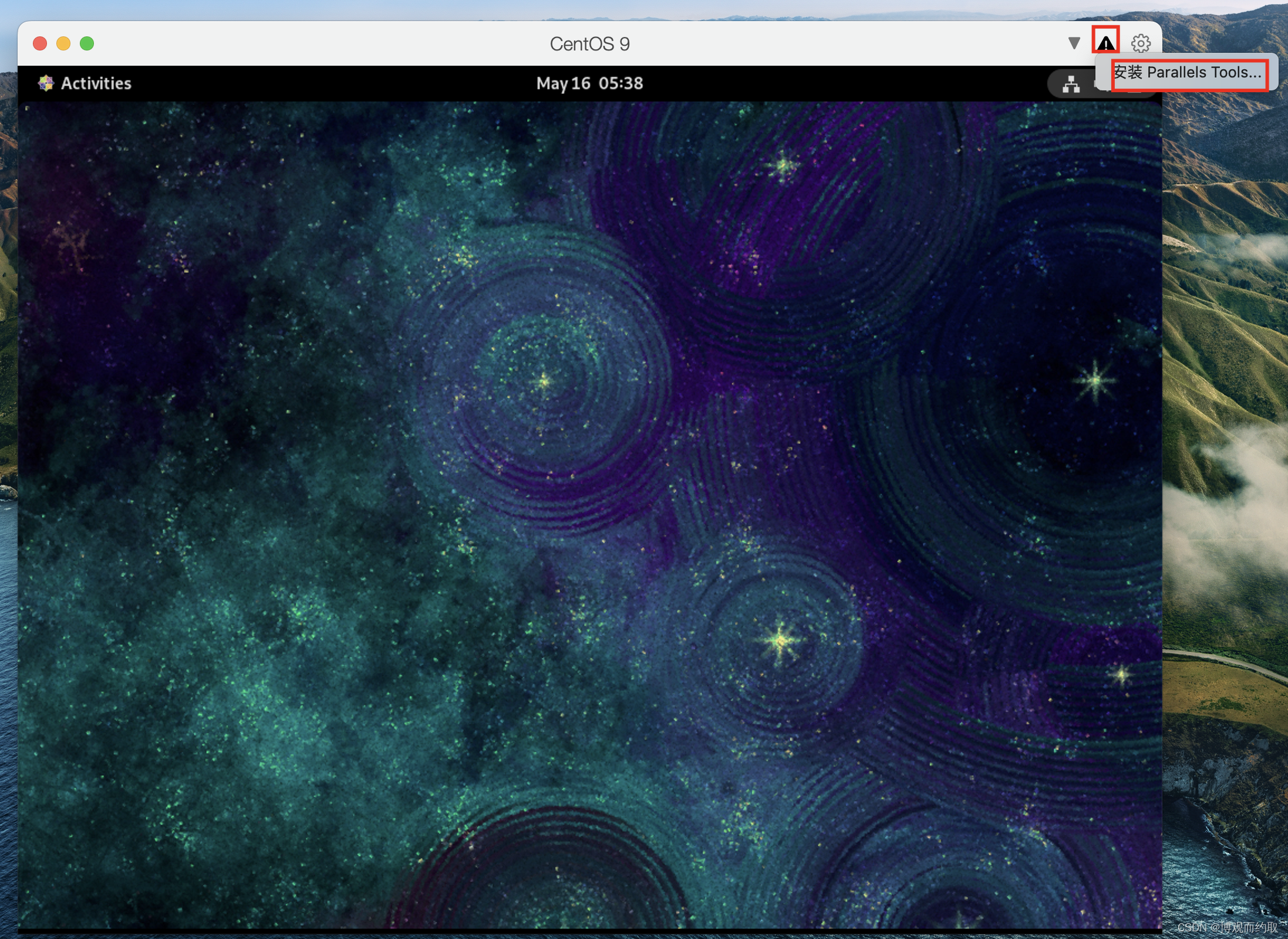Screen dimensions: 1288x939
Task: Click the CentOS logo beside Activities
Action: point(46,83)
